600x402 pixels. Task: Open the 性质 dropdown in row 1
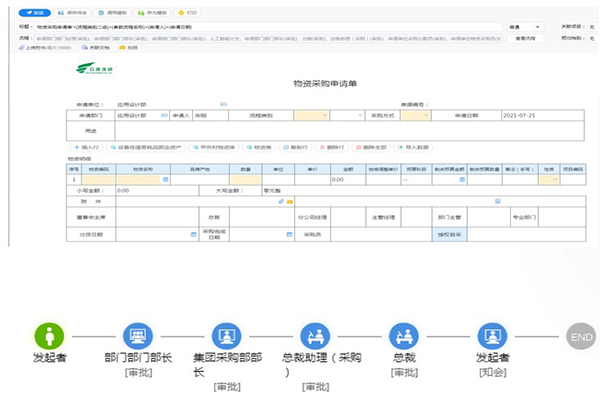[x=549, y=180]
